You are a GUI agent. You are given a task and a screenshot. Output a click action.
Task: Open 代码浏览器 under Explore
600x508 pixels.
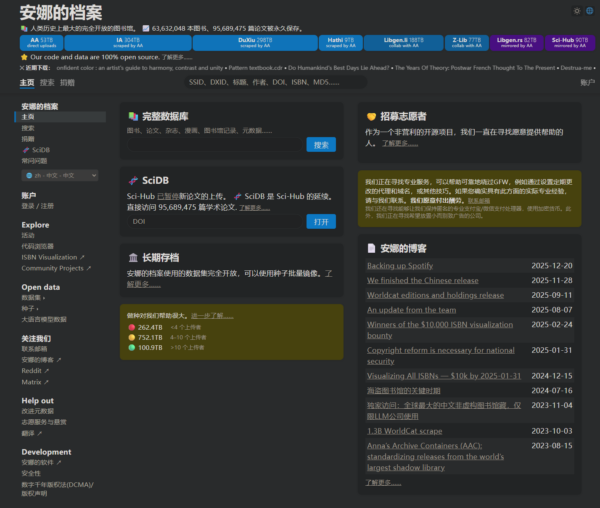coord(38,246)
